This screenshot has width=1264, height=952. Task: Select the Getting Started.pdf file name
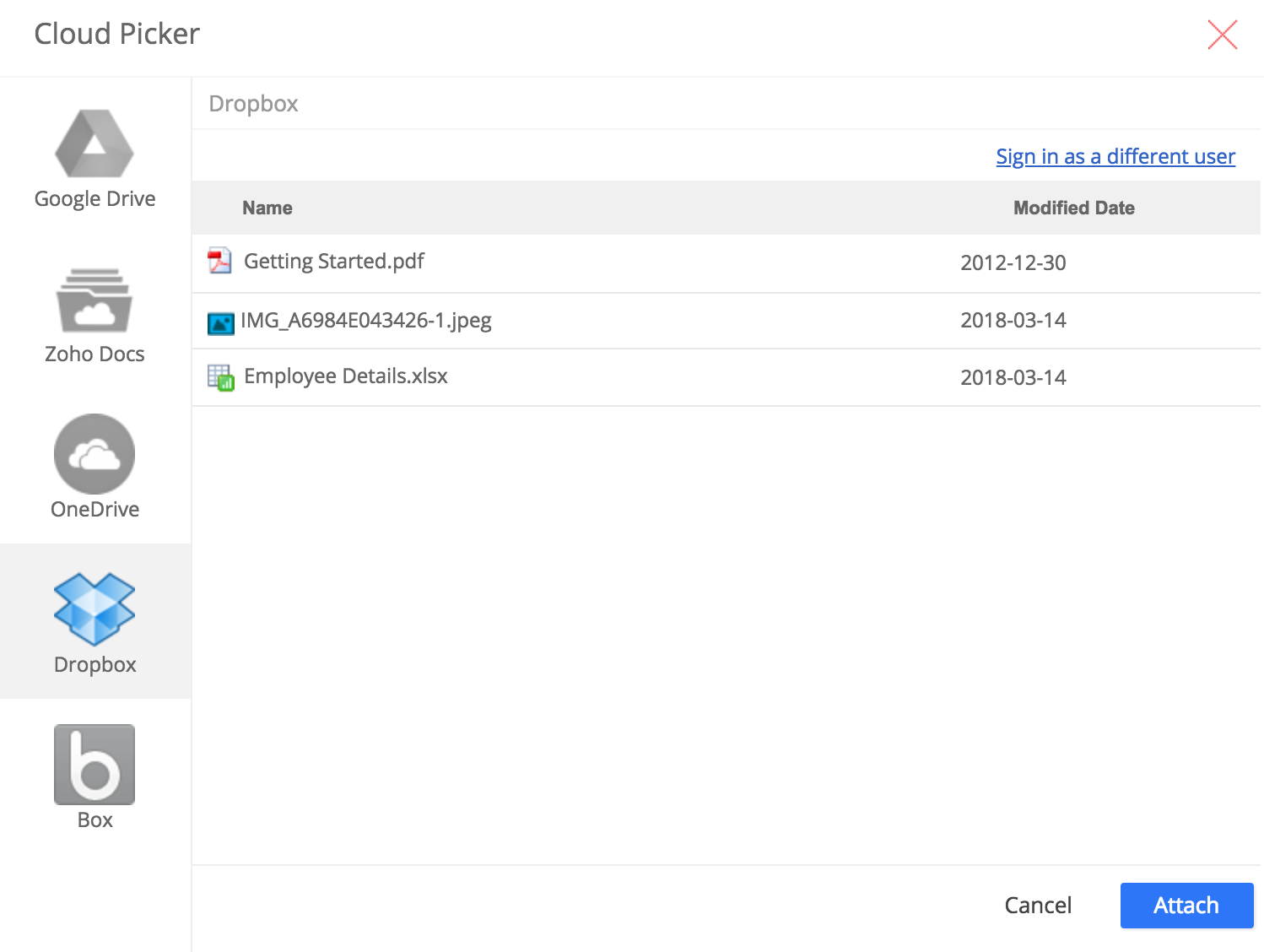point(333,262)
